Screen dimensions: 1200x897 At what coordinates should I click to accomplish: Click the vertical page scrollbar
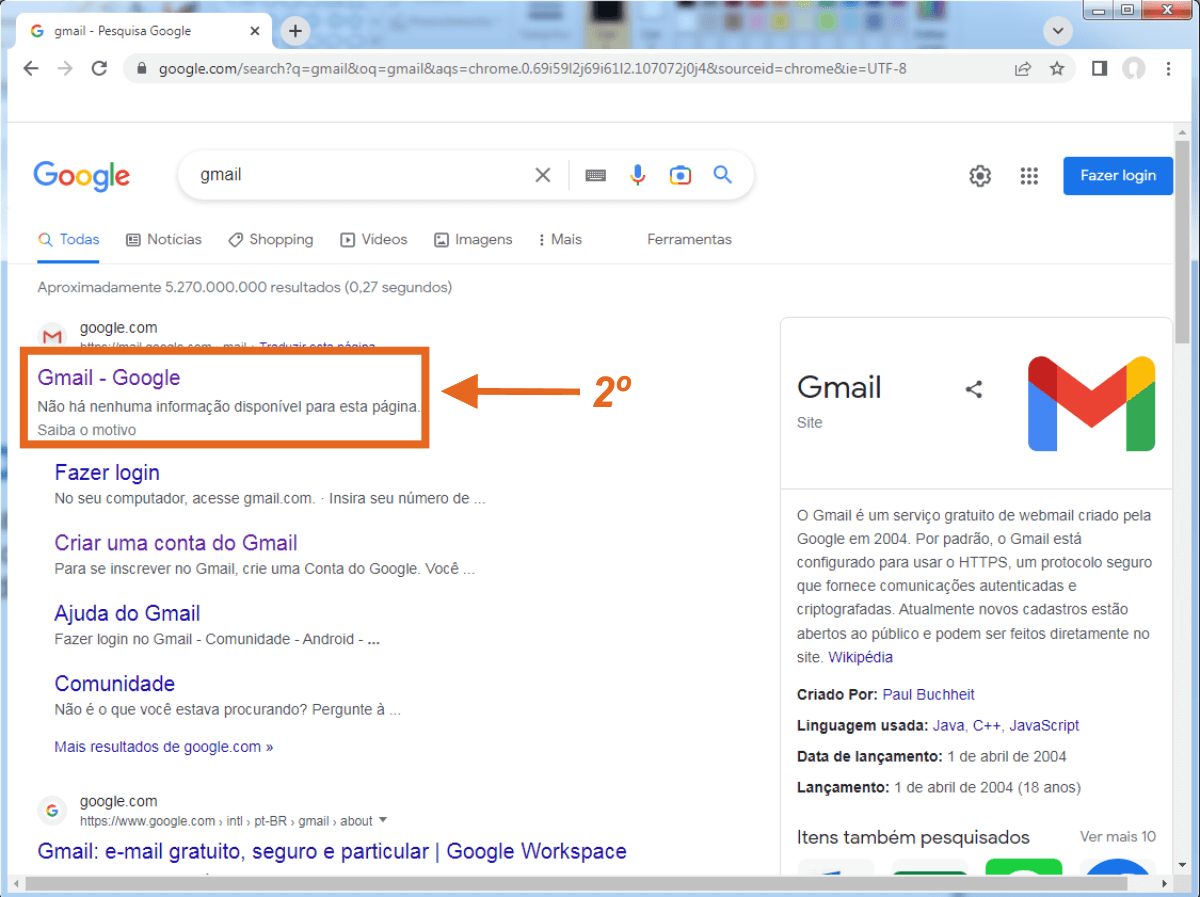[x=1182, y=240]
